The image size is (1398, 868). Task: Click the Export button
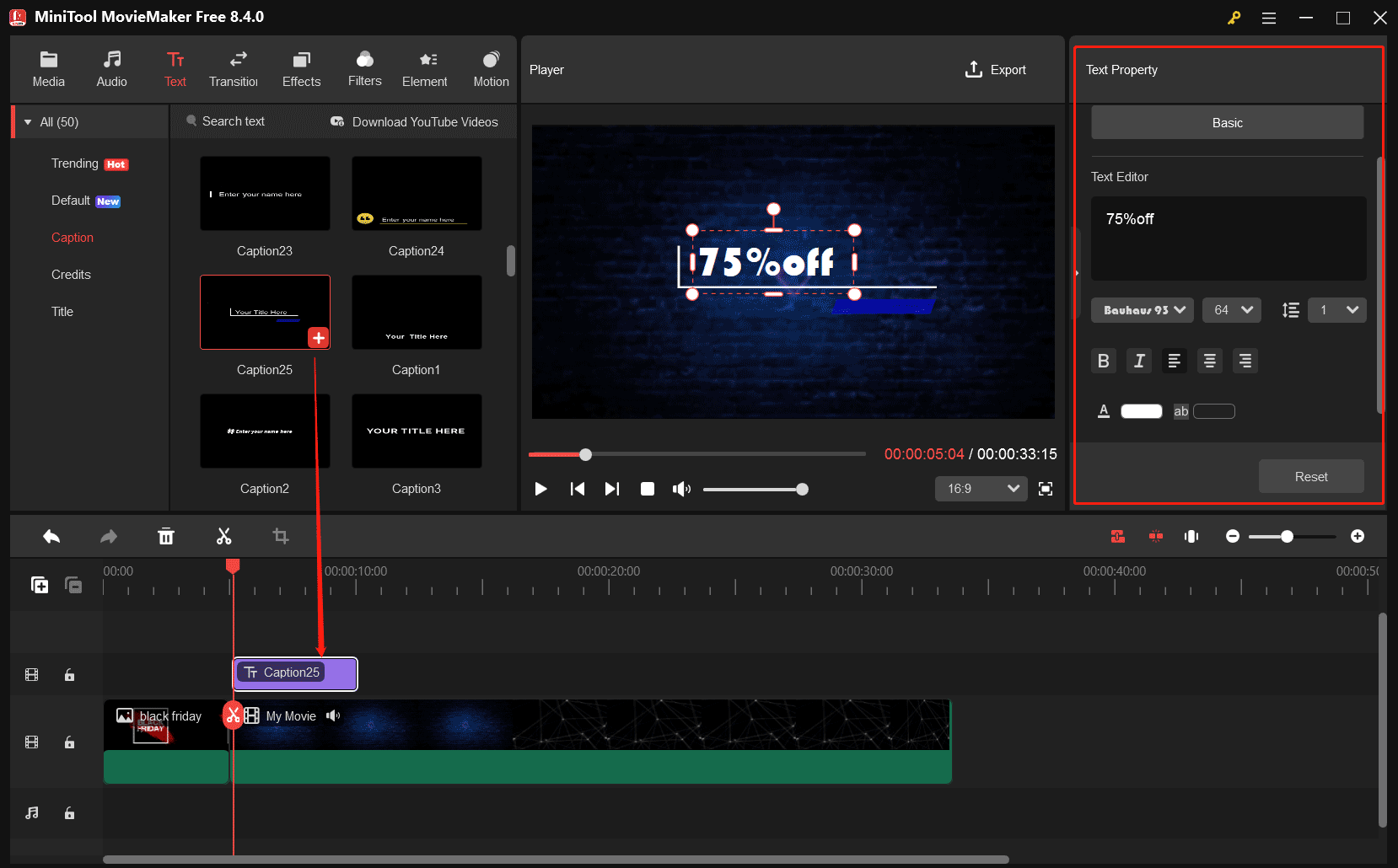[x=996, y=69]
